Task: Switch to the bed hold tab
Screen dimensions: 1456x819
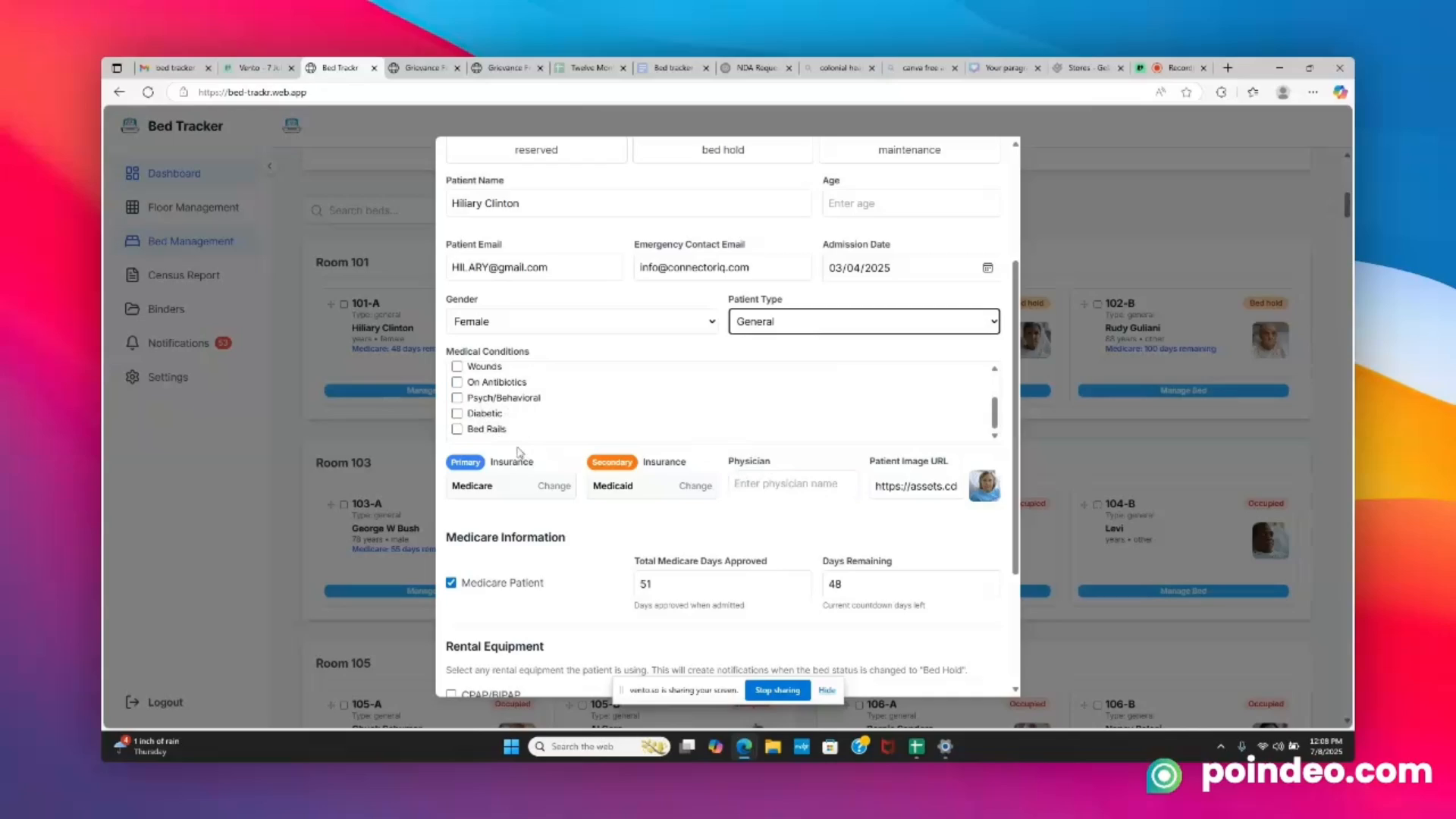Action: (x=722, y=149)
